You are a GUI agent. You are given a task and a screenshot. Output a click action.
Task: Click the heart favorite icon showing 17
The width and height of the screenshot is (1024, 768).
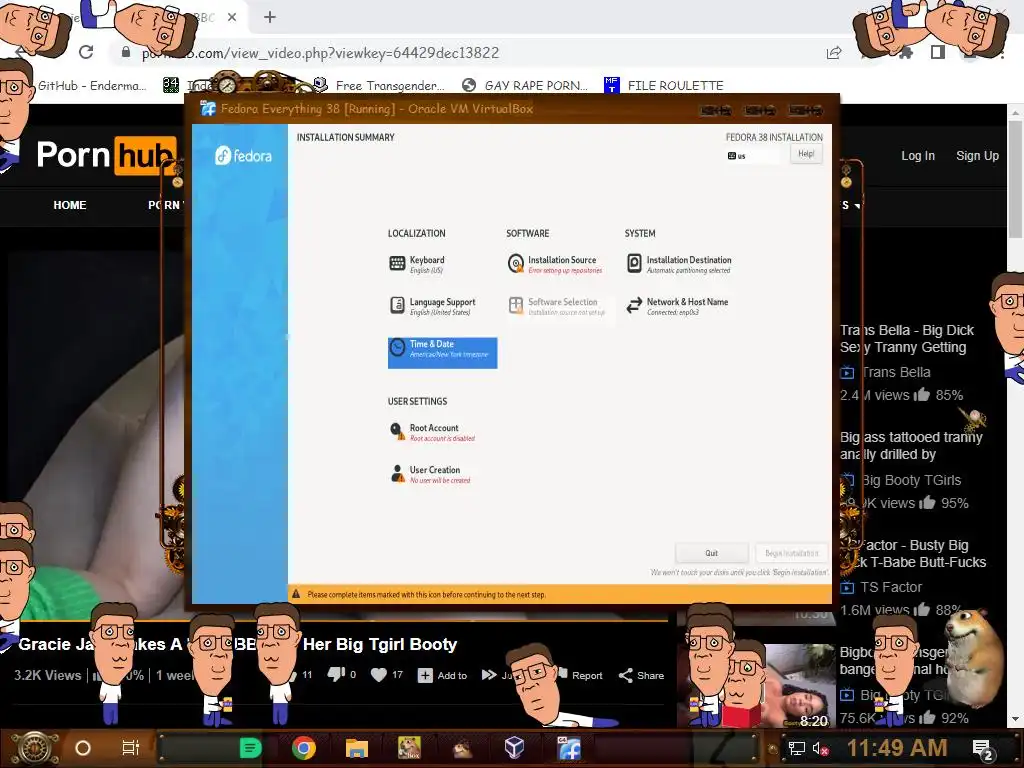pos(379,675)
